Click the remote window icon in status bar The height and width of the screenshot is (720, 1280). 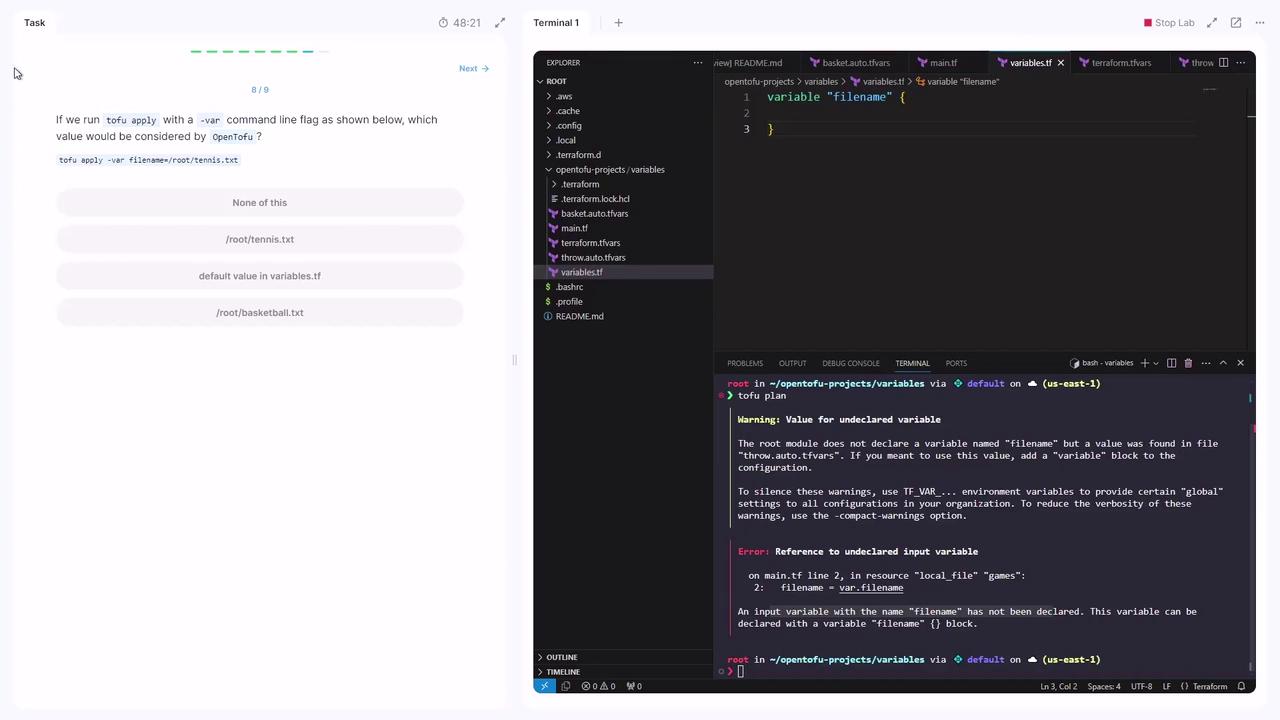coord(544,686)
